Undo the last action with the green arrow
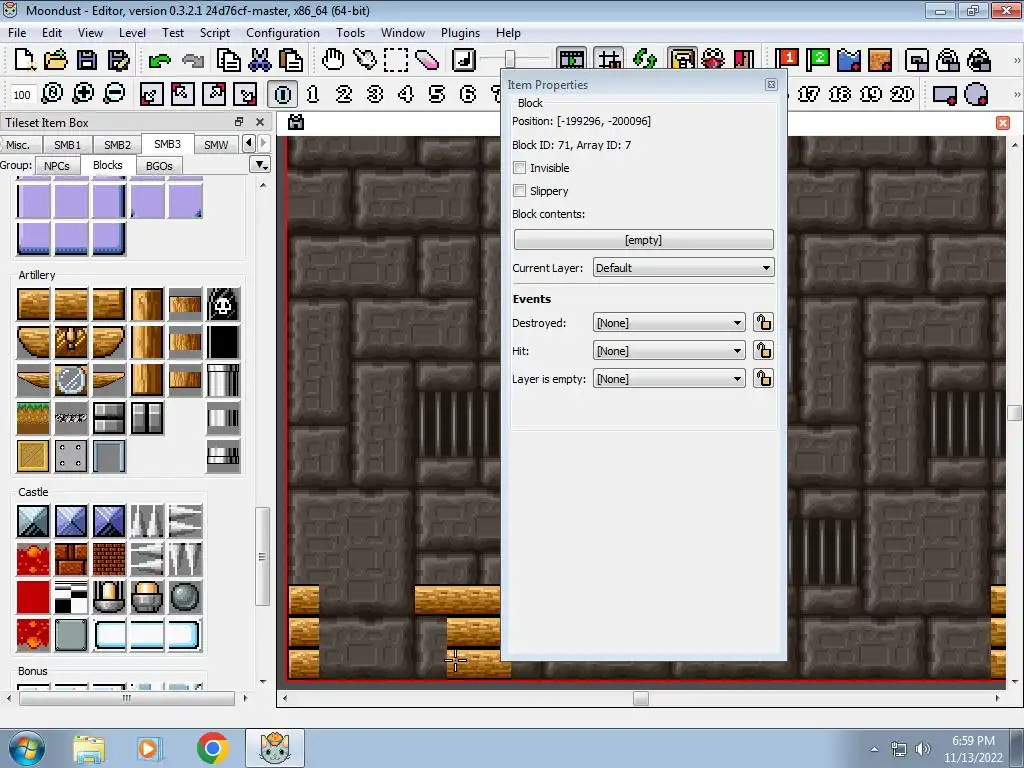 (159, 60)
